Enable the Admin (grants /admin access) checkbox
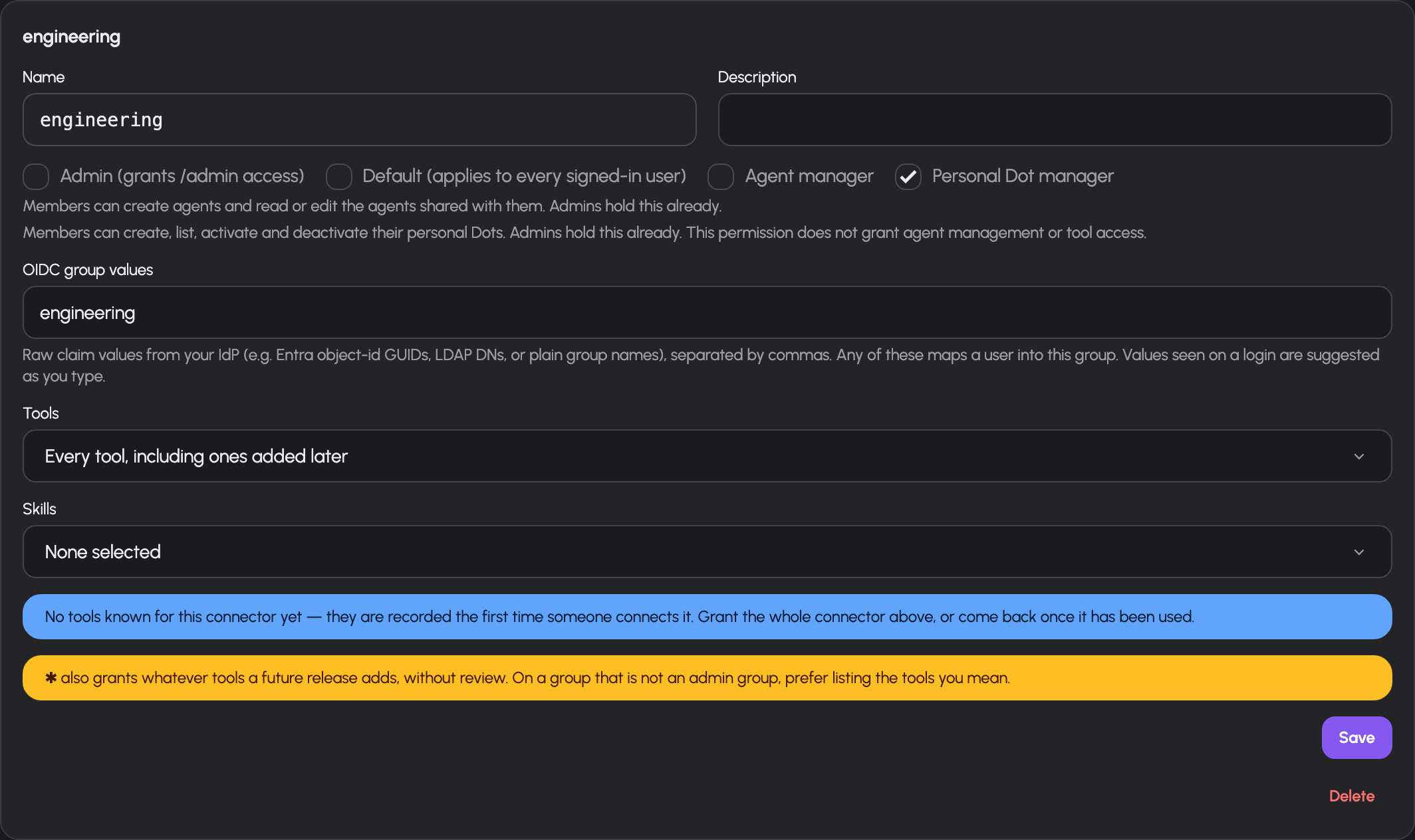 (x=36, y=177)
